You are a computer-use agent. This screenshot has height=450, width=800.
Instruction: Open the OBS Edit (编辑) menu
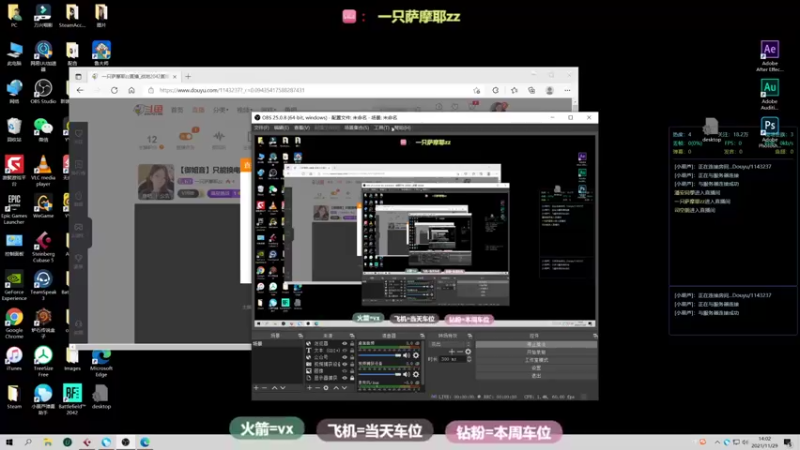click(x=281, y=128)
